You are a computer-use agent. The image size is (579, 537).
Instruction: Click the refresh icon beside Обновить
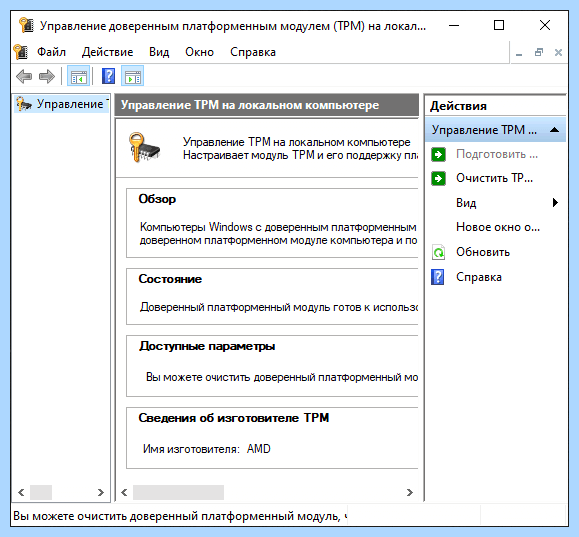coord(438,252)
